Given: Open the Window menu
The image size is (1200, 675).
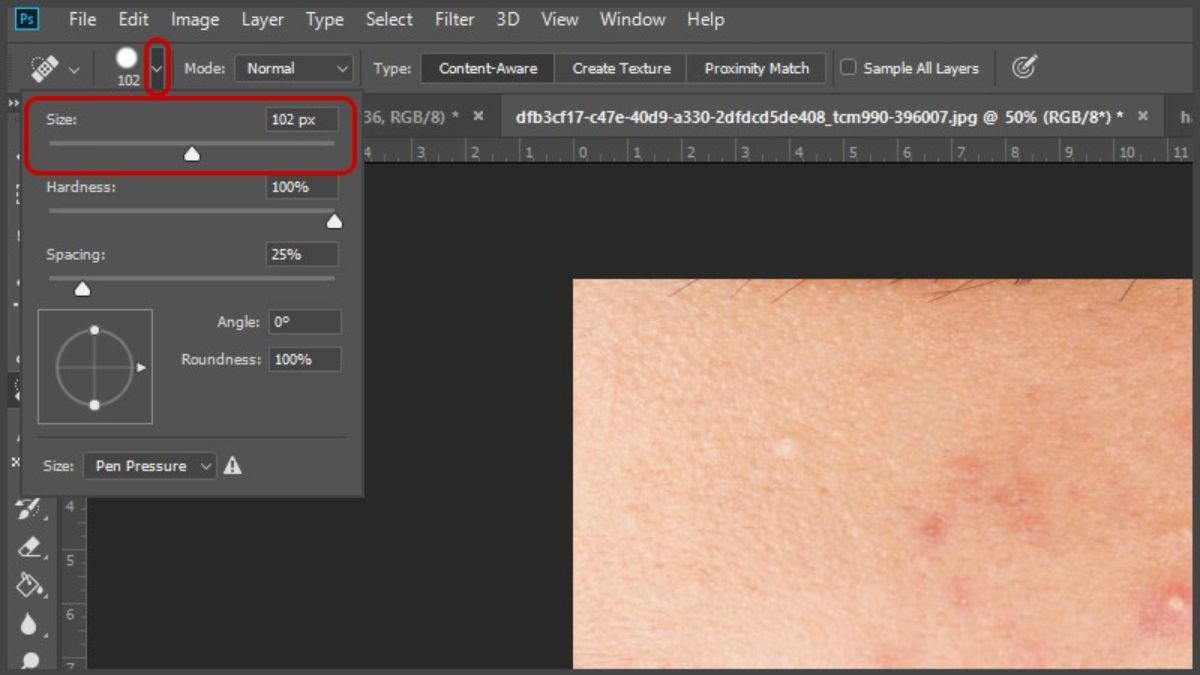Looking at the screenshot, I should click(x=633, y=19).
